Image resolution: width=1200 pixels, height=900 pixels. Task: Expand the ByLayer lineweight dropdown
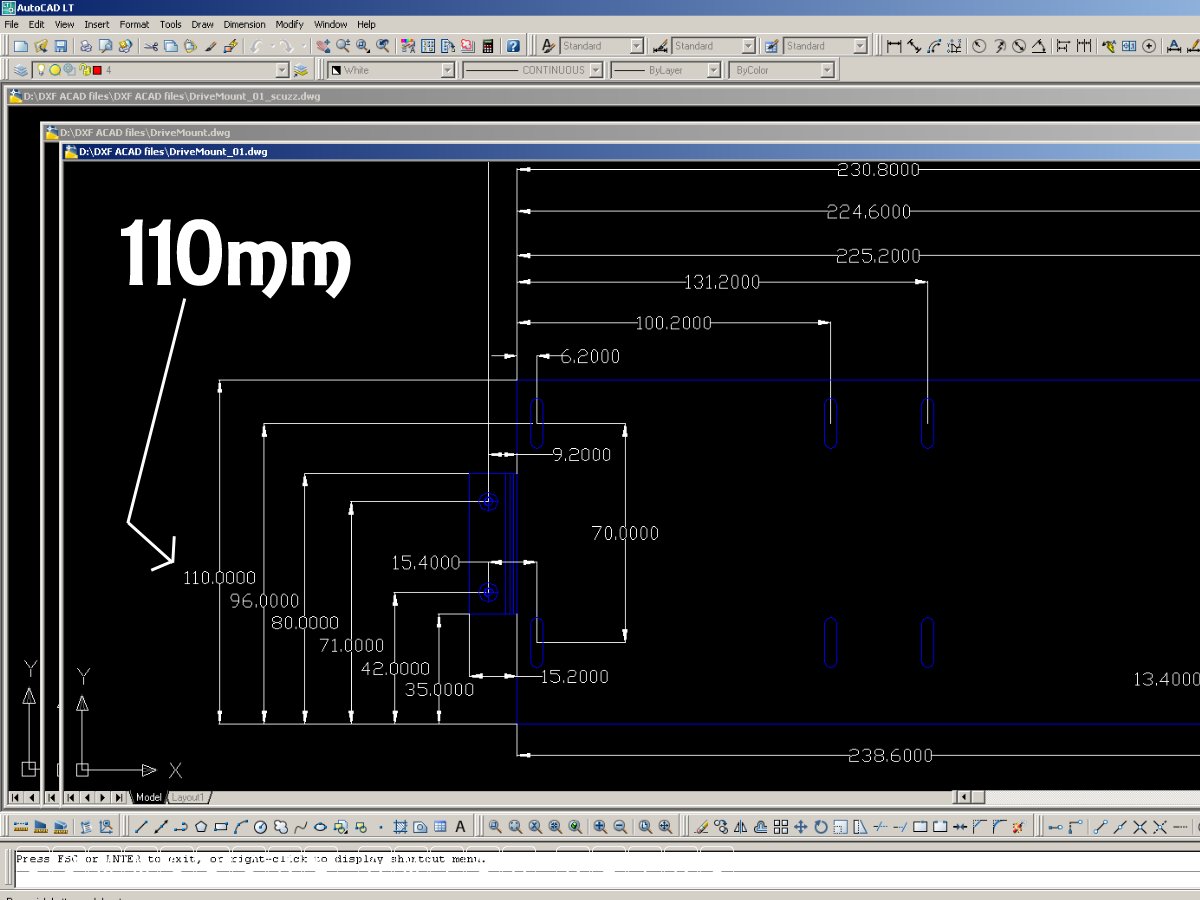point(713,70)
